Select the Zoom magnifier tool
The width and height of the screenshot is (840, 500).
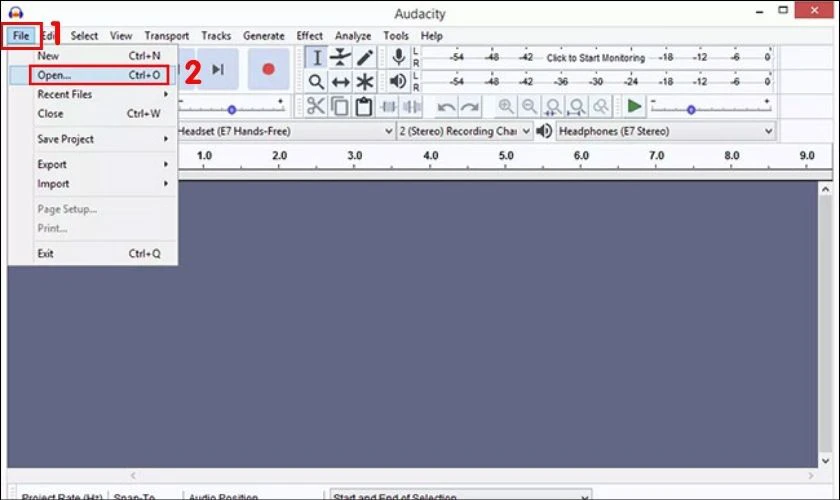316,81
